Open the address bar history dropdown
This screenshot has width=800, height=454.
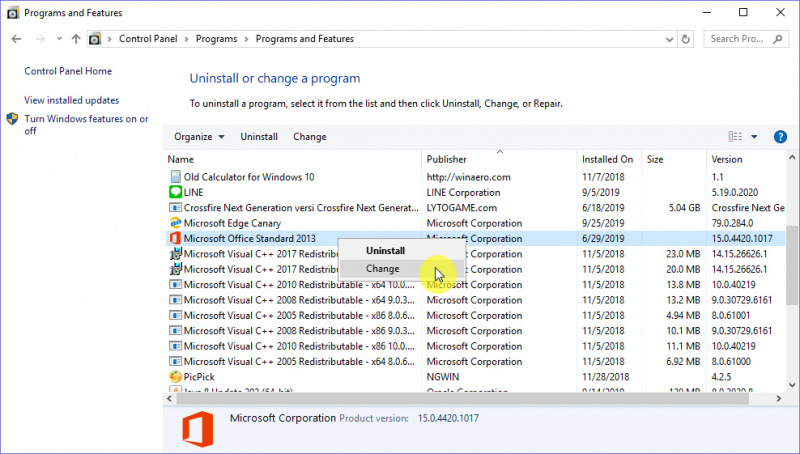pos(669,39)
